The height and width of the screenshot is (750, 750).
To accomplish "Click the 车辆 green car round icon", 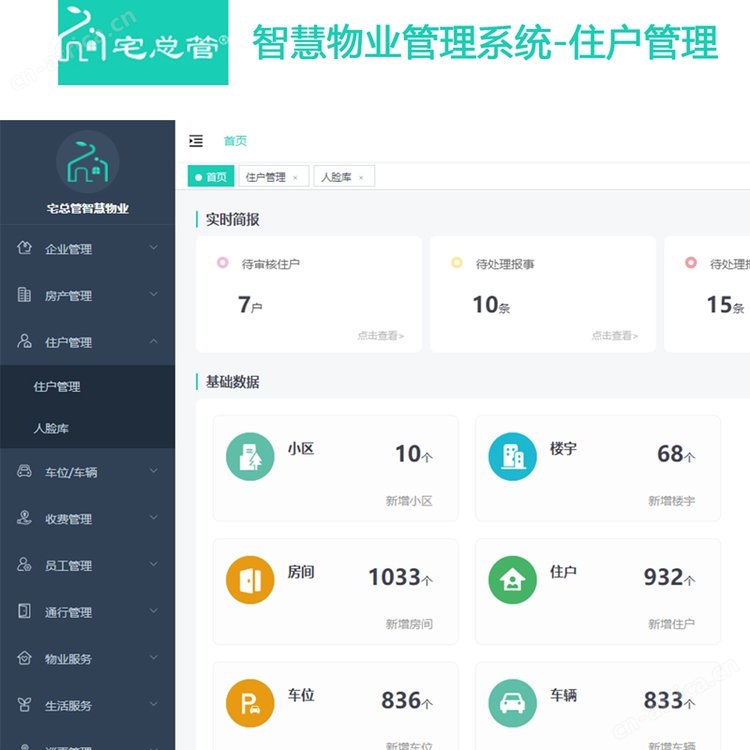I will [512, 703].
